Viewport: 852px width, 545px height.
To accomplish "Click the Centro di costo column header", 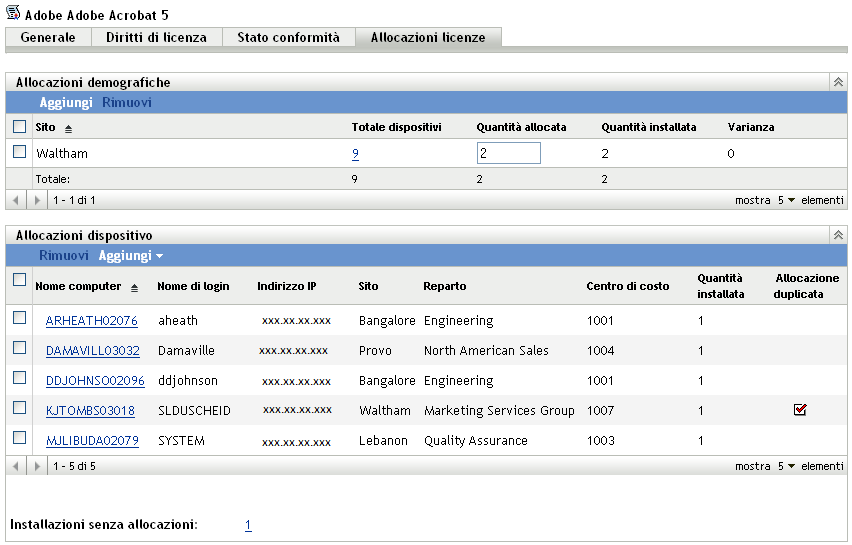I will pyautogui.click(x=628, y=286).
